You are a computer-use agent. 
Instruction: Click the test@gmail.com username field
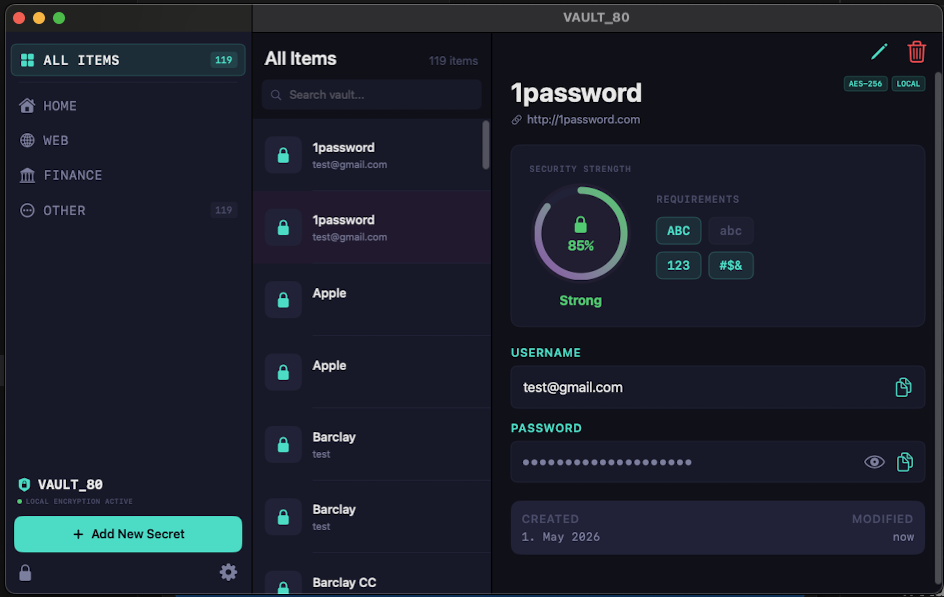(718, 388)
